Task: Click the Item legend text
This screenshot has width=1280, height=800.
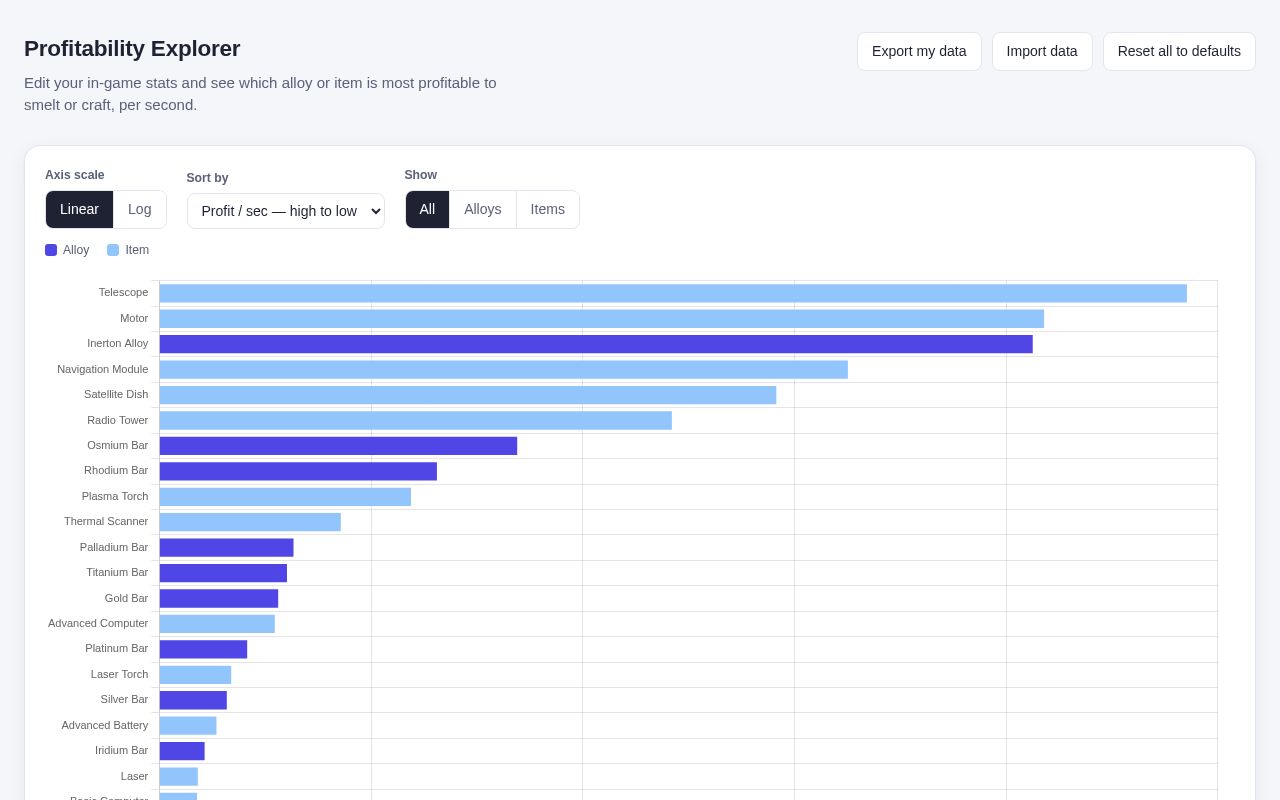Action: pyautogui.click(x=137, y=250)
